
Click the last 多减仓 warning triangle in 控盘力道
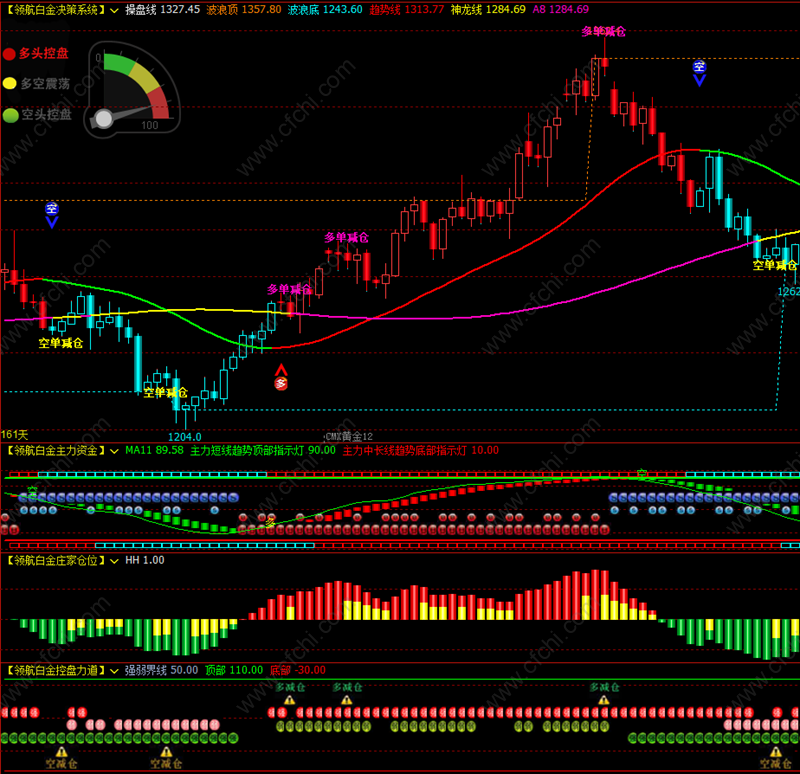coord(604,700)
